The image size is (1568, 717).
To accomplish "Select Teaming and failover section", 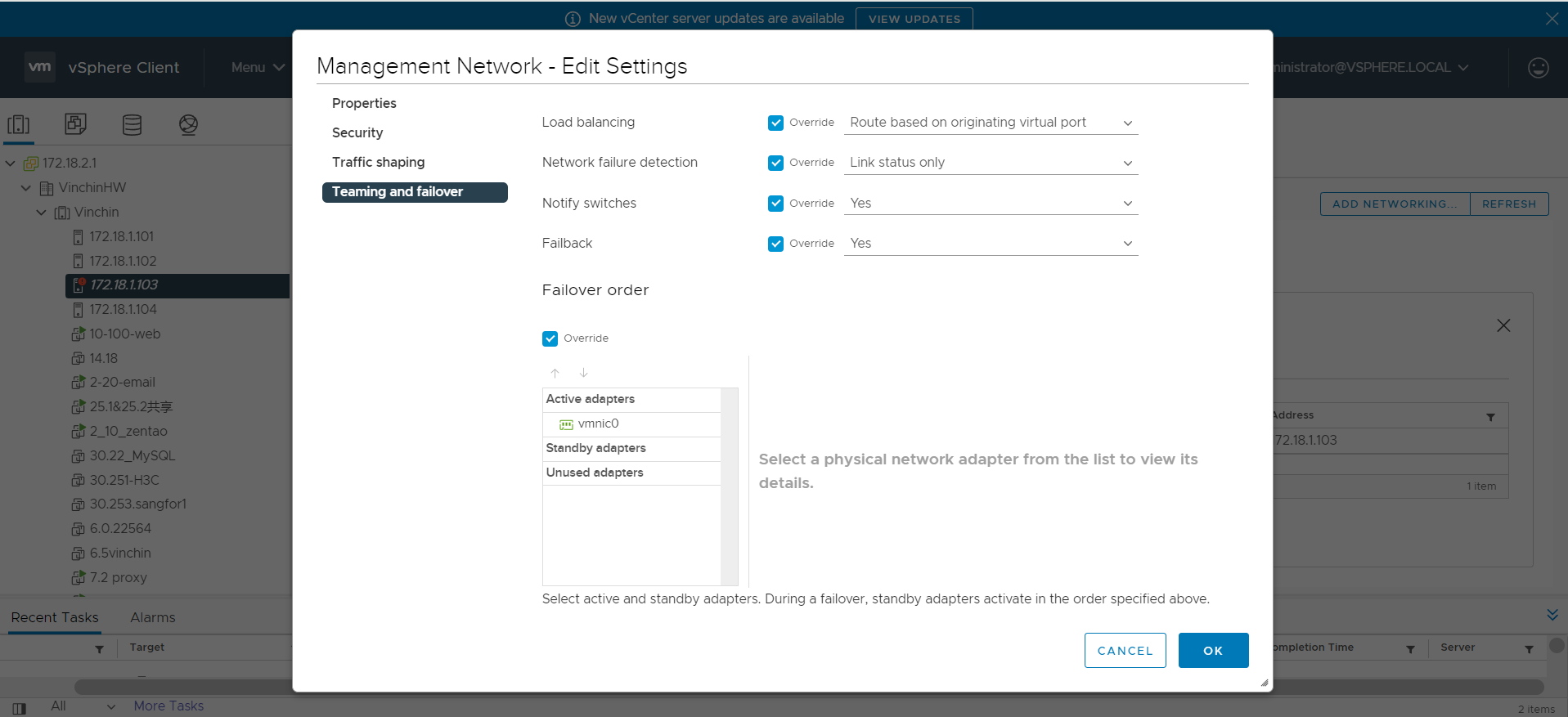I will [415, 192].
